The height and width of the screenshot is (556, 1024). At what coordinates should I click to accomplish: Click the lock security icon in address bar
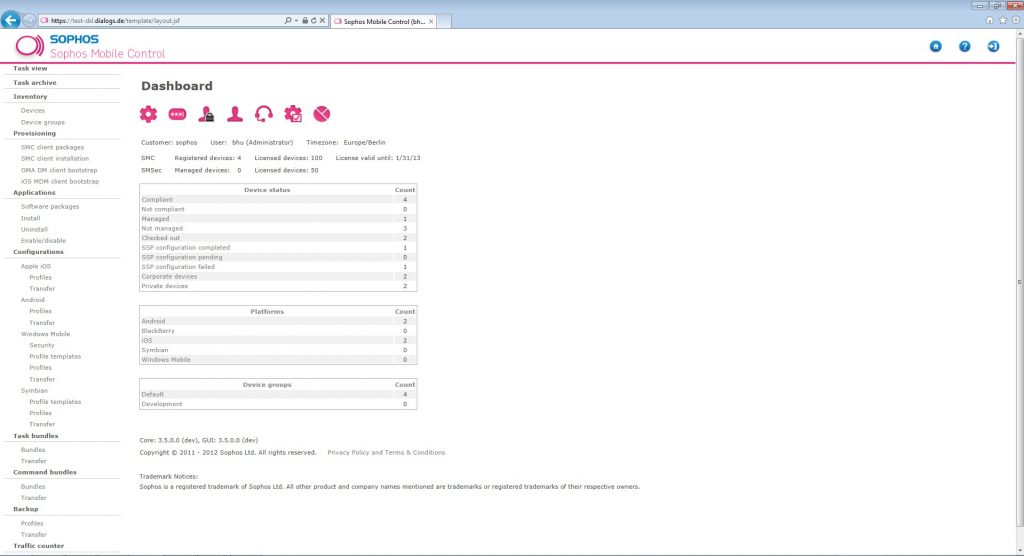click(x=305, y=20)
